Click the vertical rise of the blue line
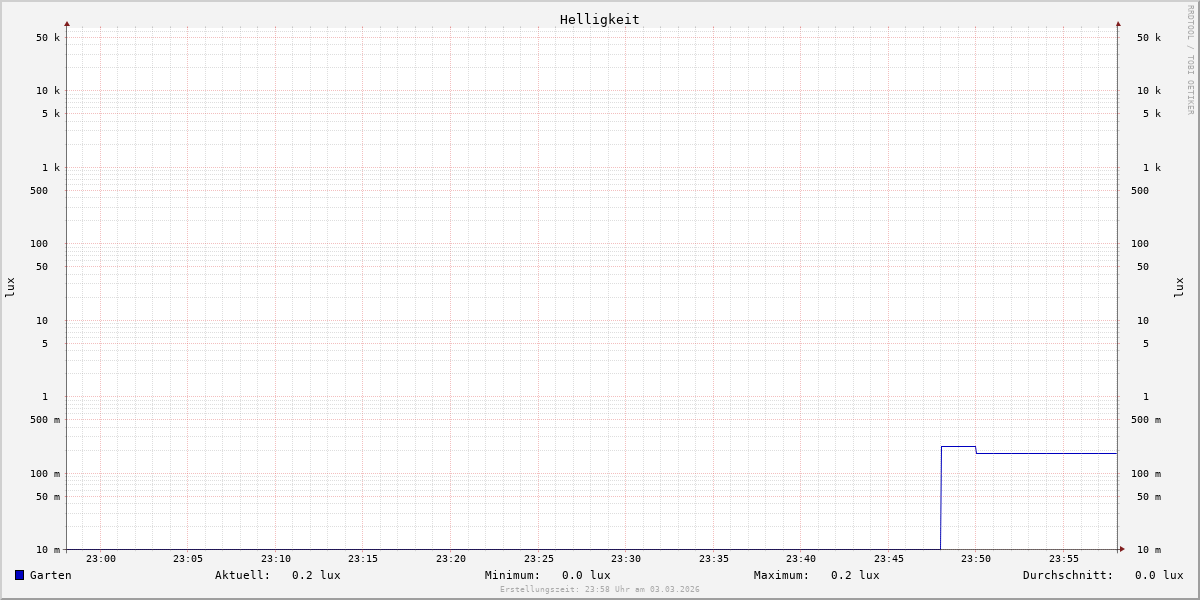This screenshot has height=600, width=1200. point(941,500)
